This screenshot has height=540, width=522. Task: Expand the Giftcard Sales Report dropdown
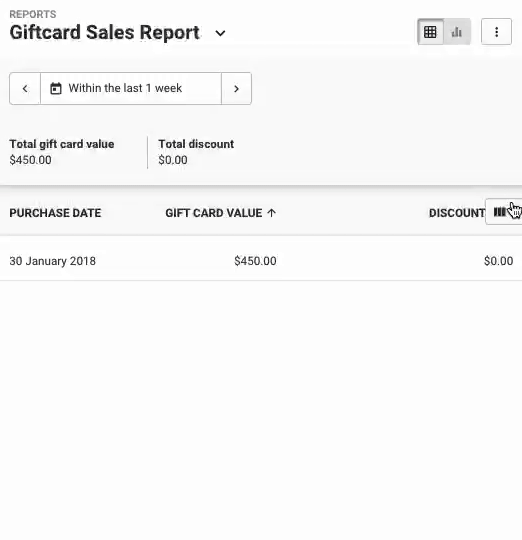pos(220,33)
